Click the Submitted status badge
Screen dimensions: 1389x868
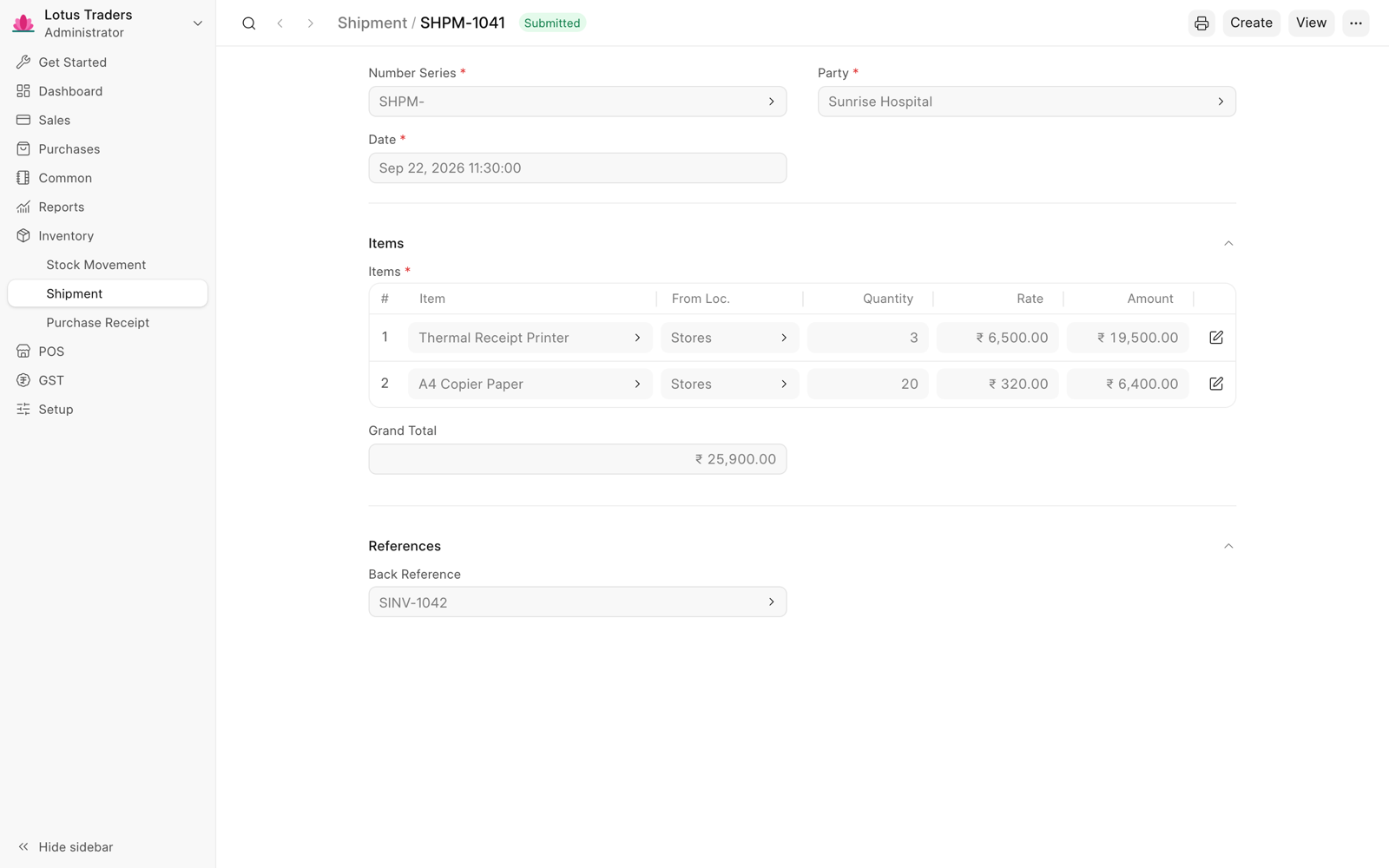pos(552,23)
